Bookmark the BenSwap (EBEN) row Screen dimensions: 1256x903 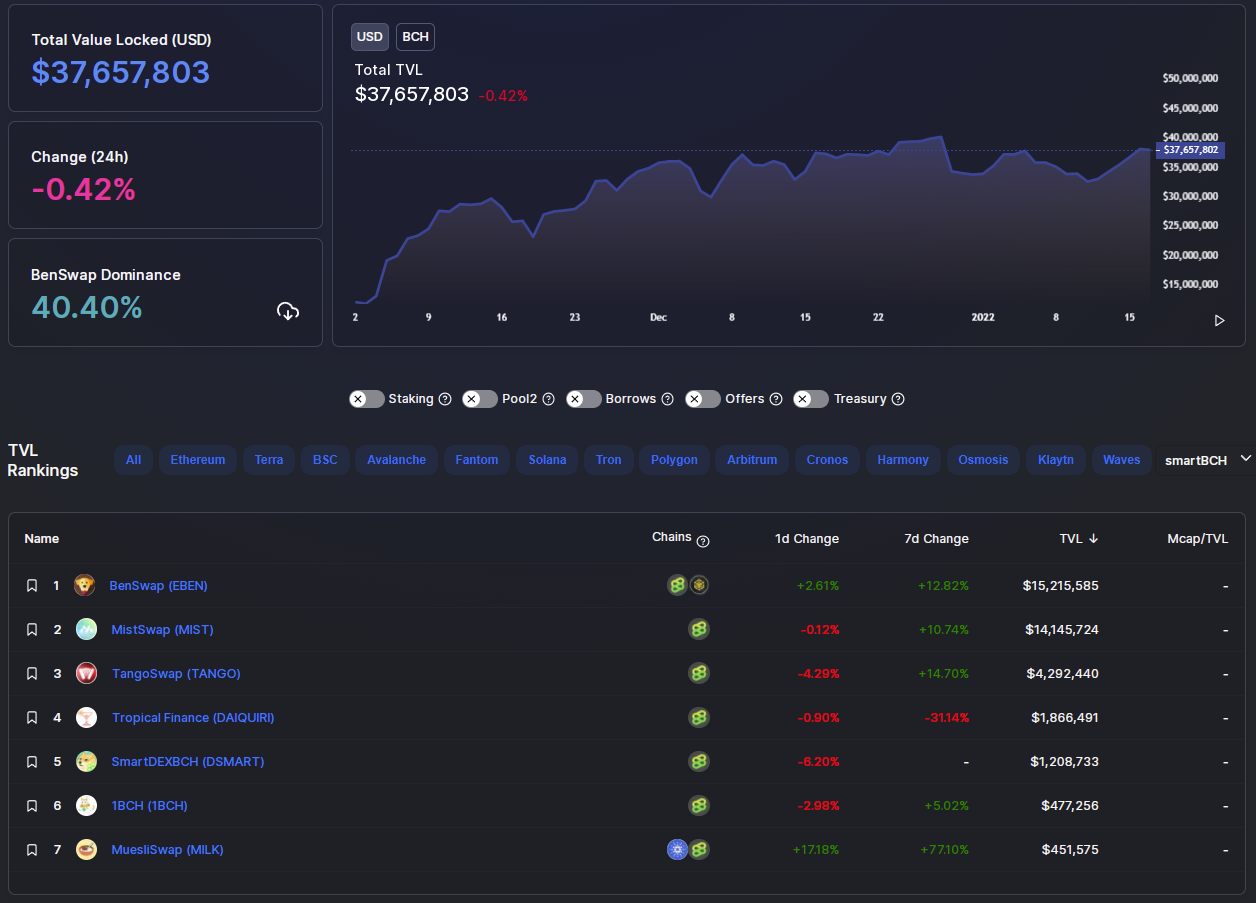pos(32,586)
